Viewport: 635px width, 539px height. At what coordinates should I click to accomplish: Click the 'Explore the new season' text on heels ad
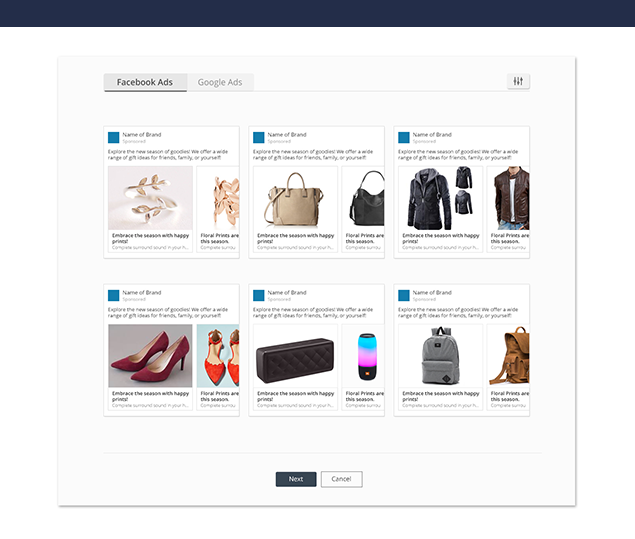(168, 313)
